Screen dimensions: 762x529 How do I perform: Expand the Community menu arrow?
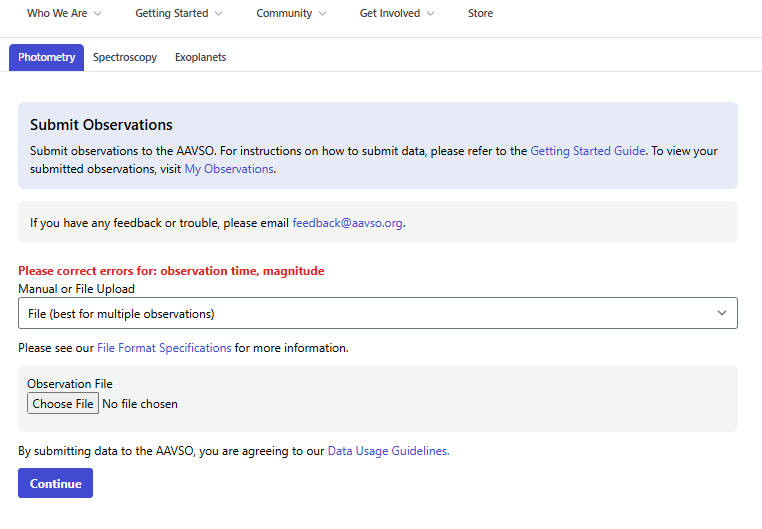tap(323, 14)
